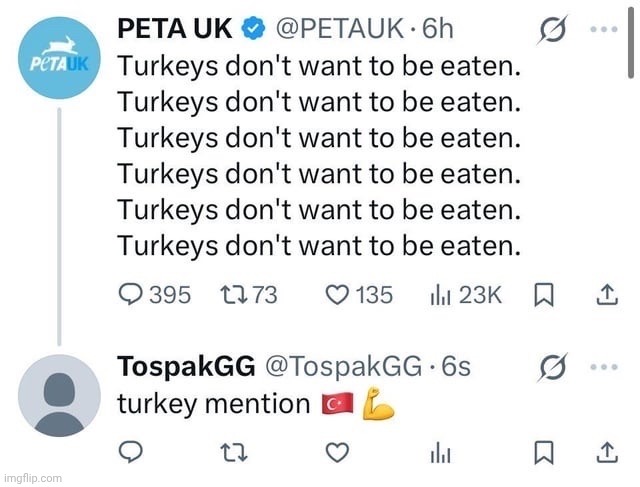This screenshot has width=640, height=487.
Task: Like the PETA UK tweet
Action: coord(339,295)
